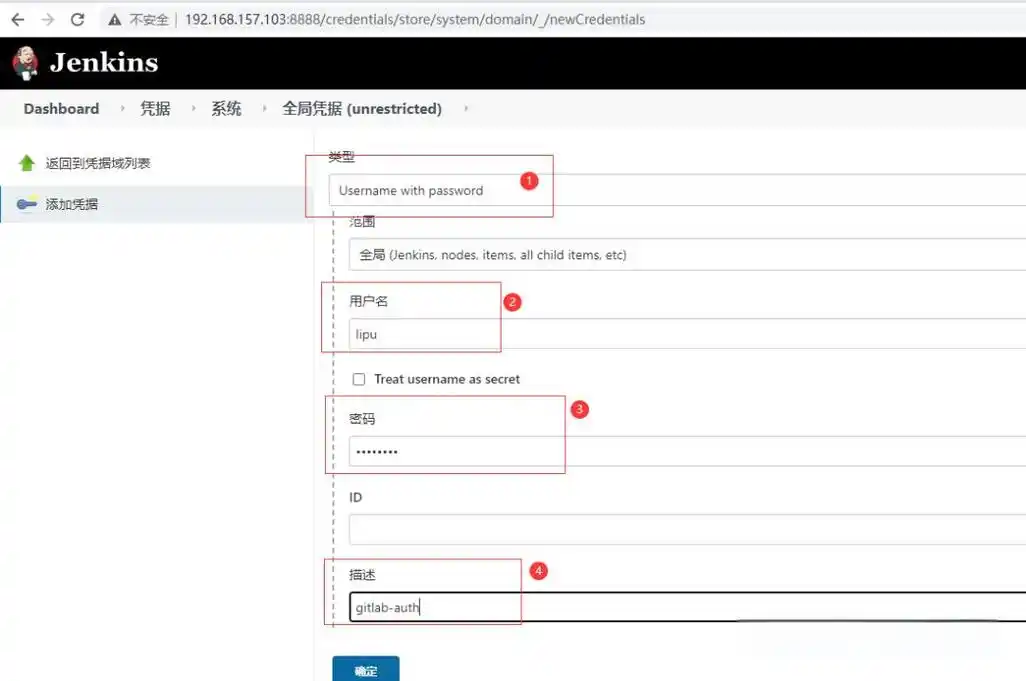
Task: Click the Jenkins mascot logo
Action: (24, 61)
